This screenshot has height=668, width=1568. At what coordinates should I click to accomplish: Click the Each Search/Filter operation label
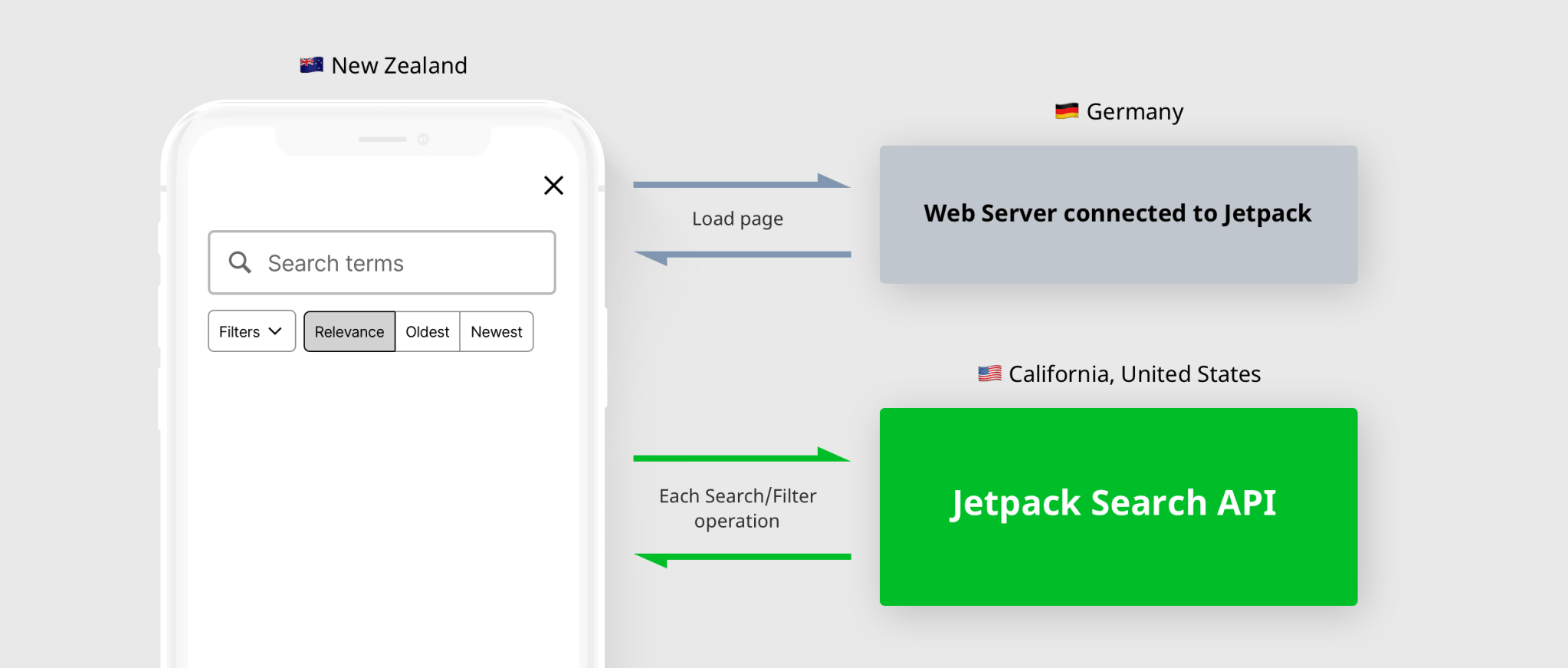(x=737, y=508)
